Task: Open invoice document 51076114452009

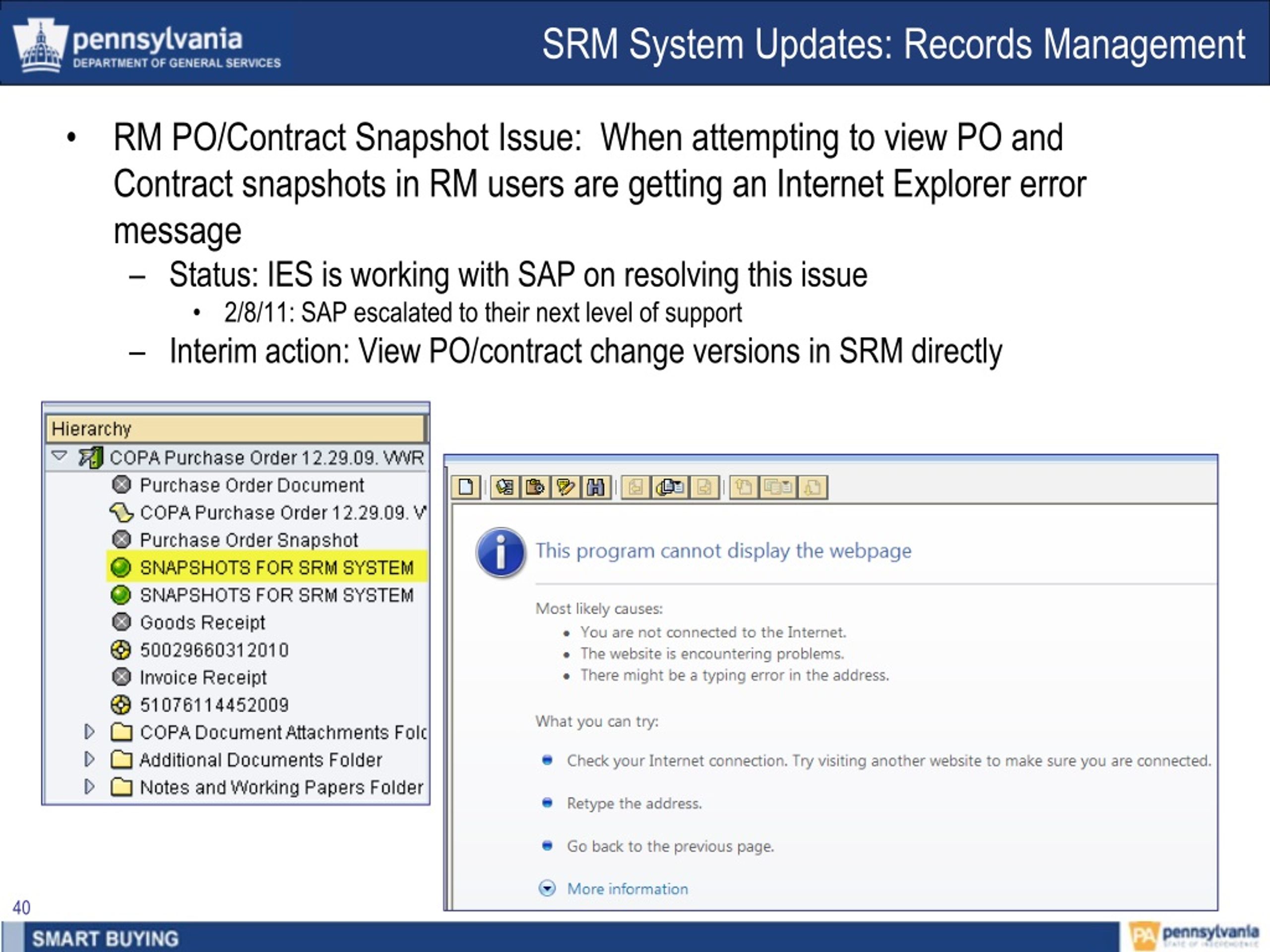Action: (x=214, y=705)
